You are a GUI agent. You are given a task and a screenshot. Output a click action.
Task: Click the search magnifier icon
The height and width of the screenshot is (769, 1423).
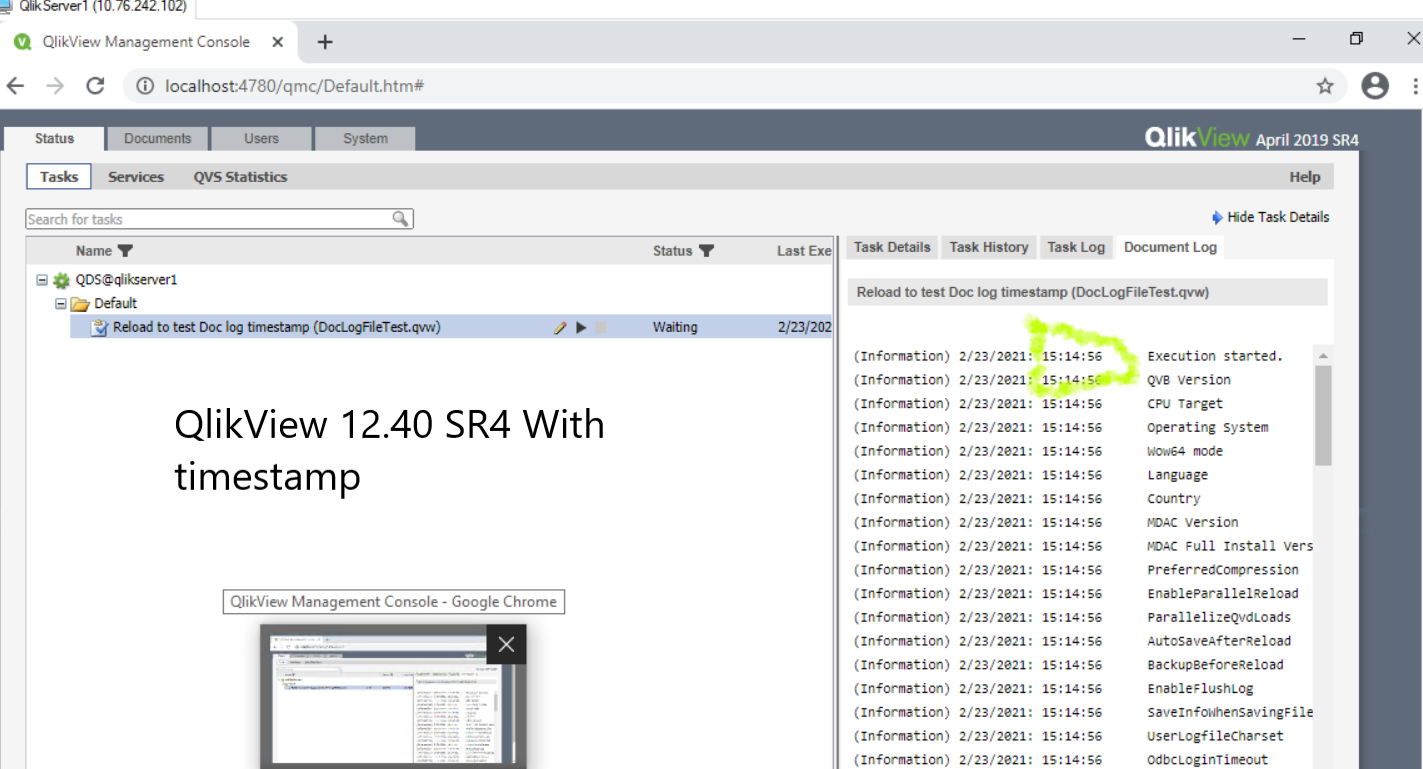click(x=401, y=218)
